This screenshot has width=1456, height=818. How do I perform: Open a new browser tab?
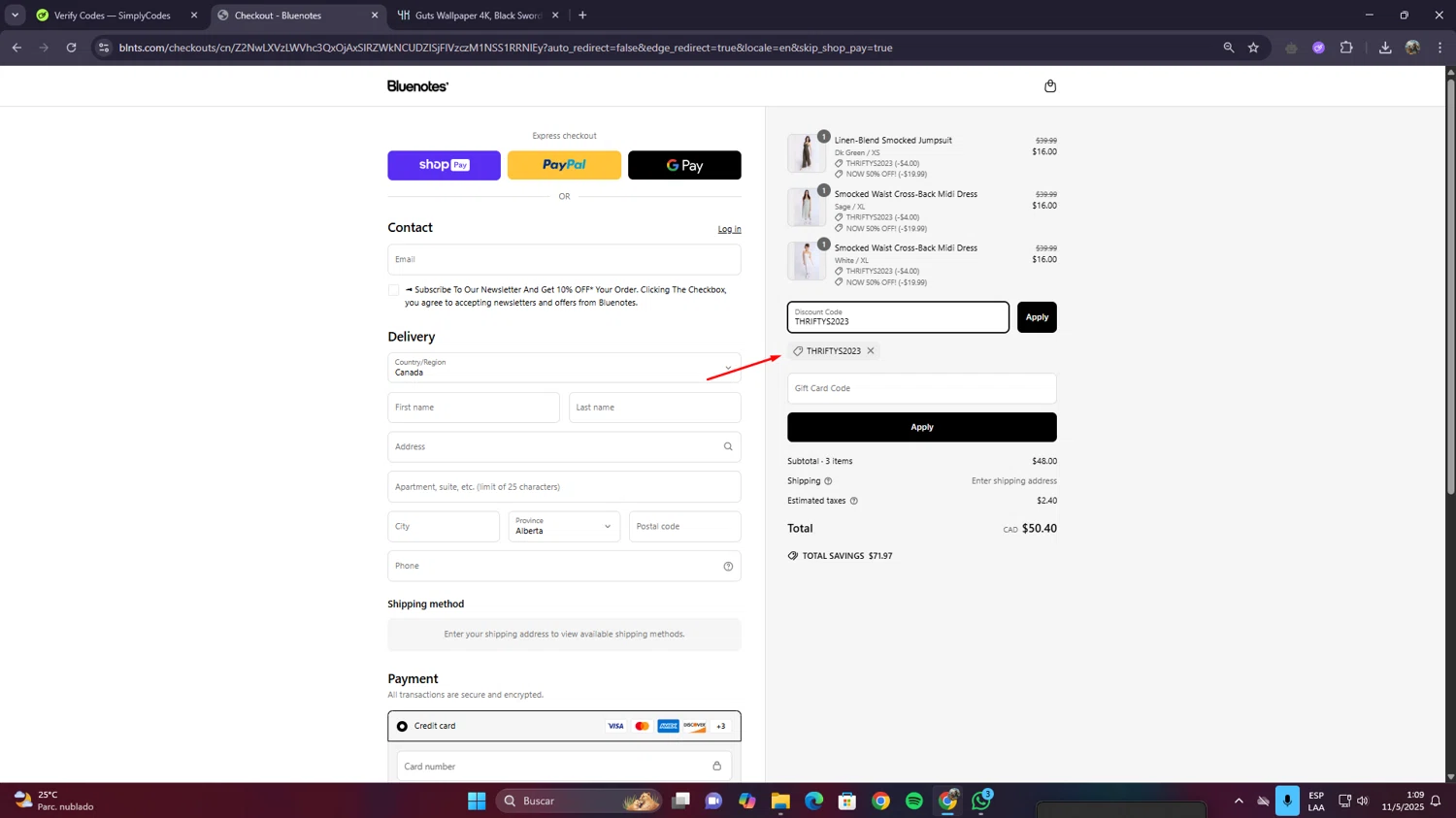[582, 16]
